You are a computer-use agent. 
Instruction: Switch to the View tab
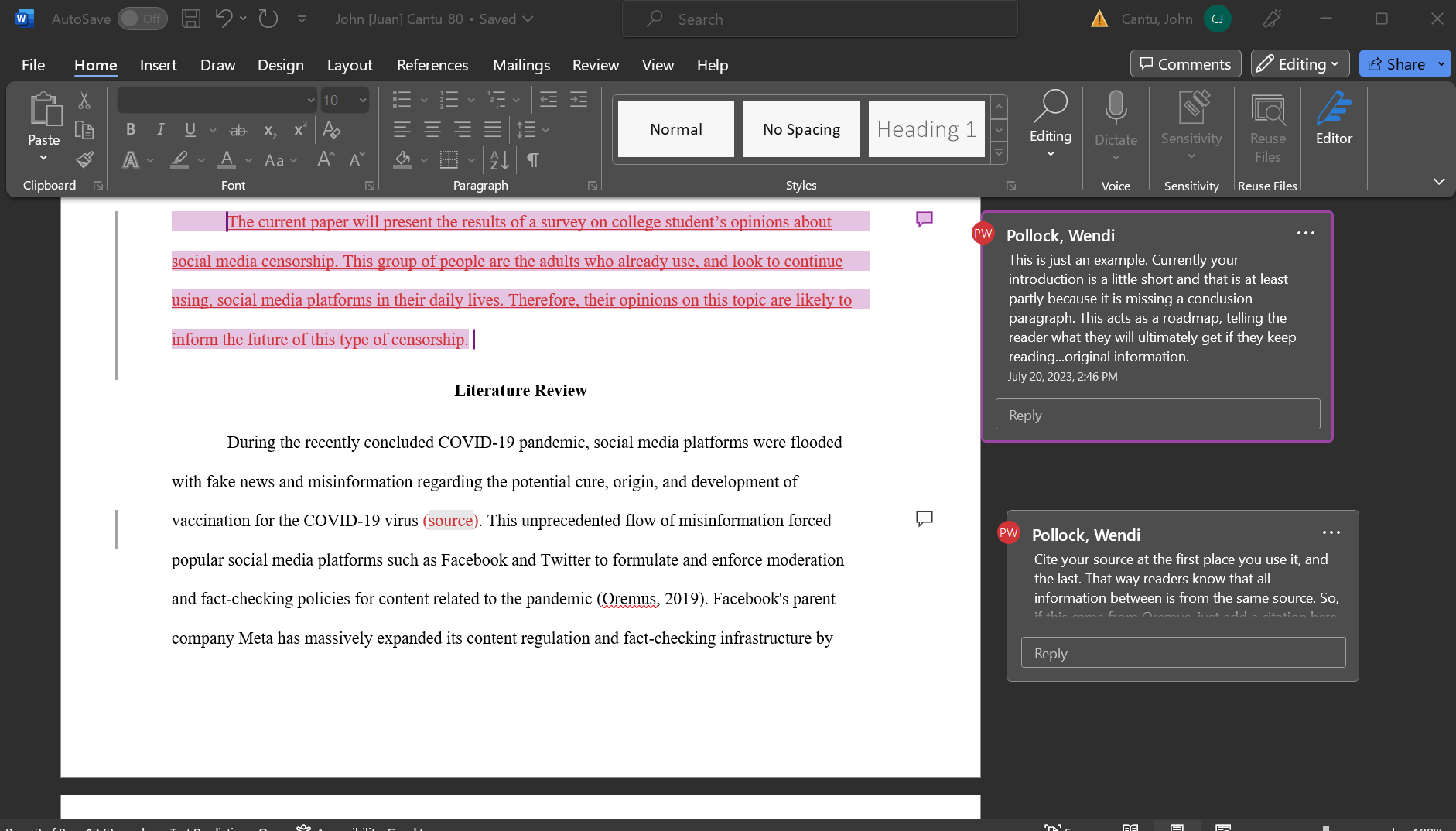point(658,65)
